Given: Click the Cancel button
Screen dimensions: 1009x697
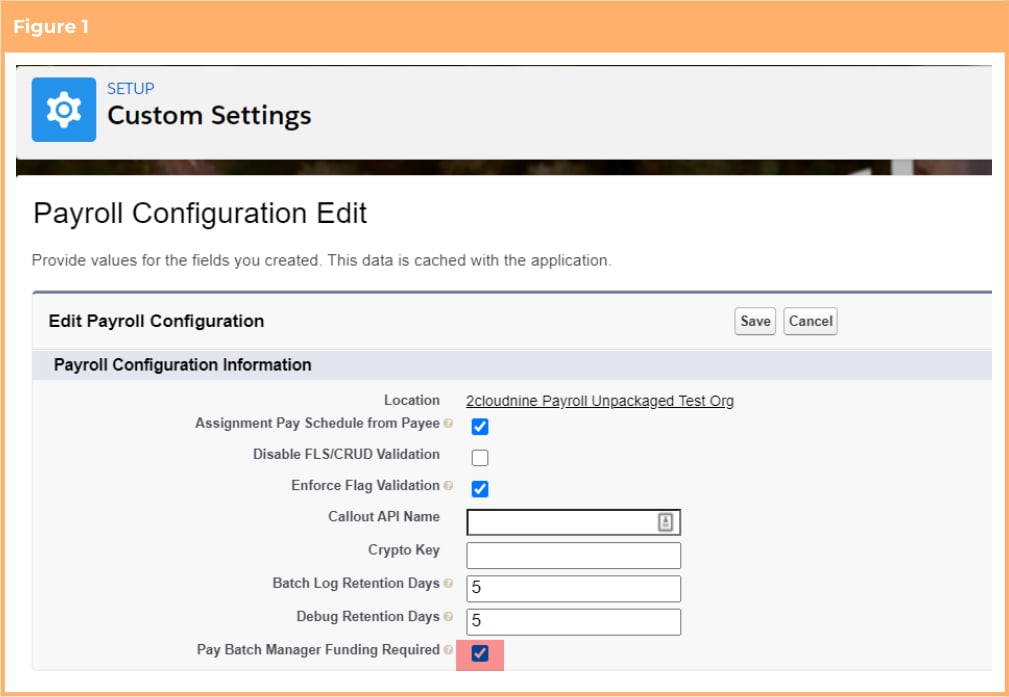Looking at the screenshot, I should [810, 321].
